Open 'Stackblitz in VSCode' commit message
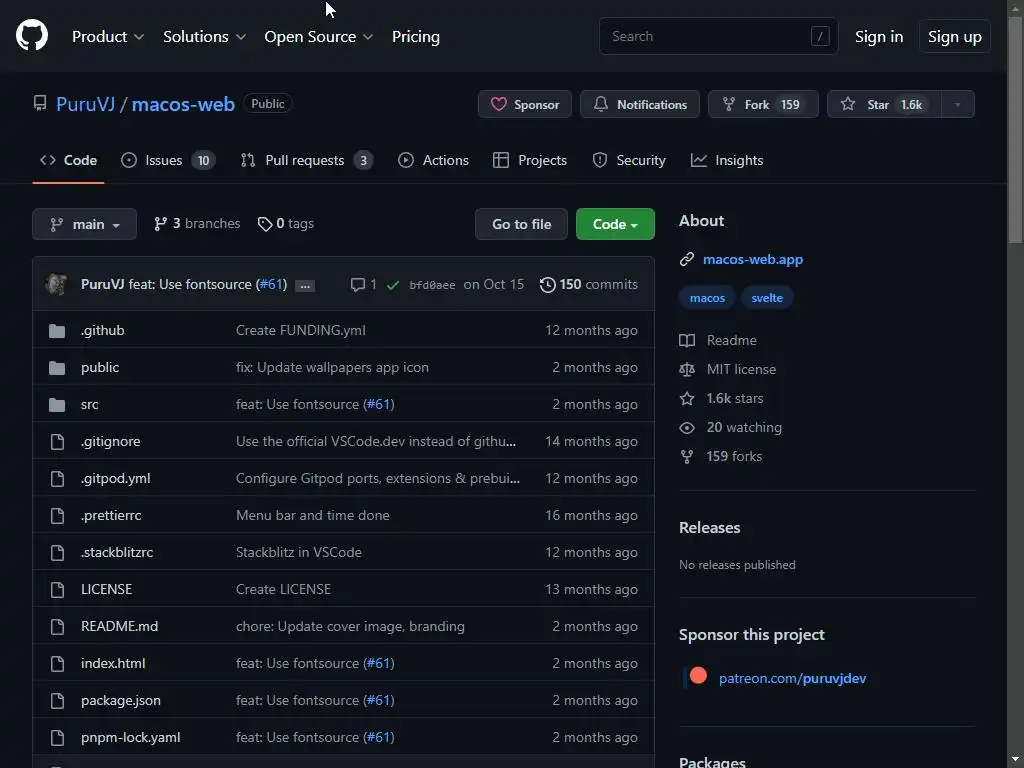Screen dimensions: 1024x768 pyautogui.click(x=298, y=552)
